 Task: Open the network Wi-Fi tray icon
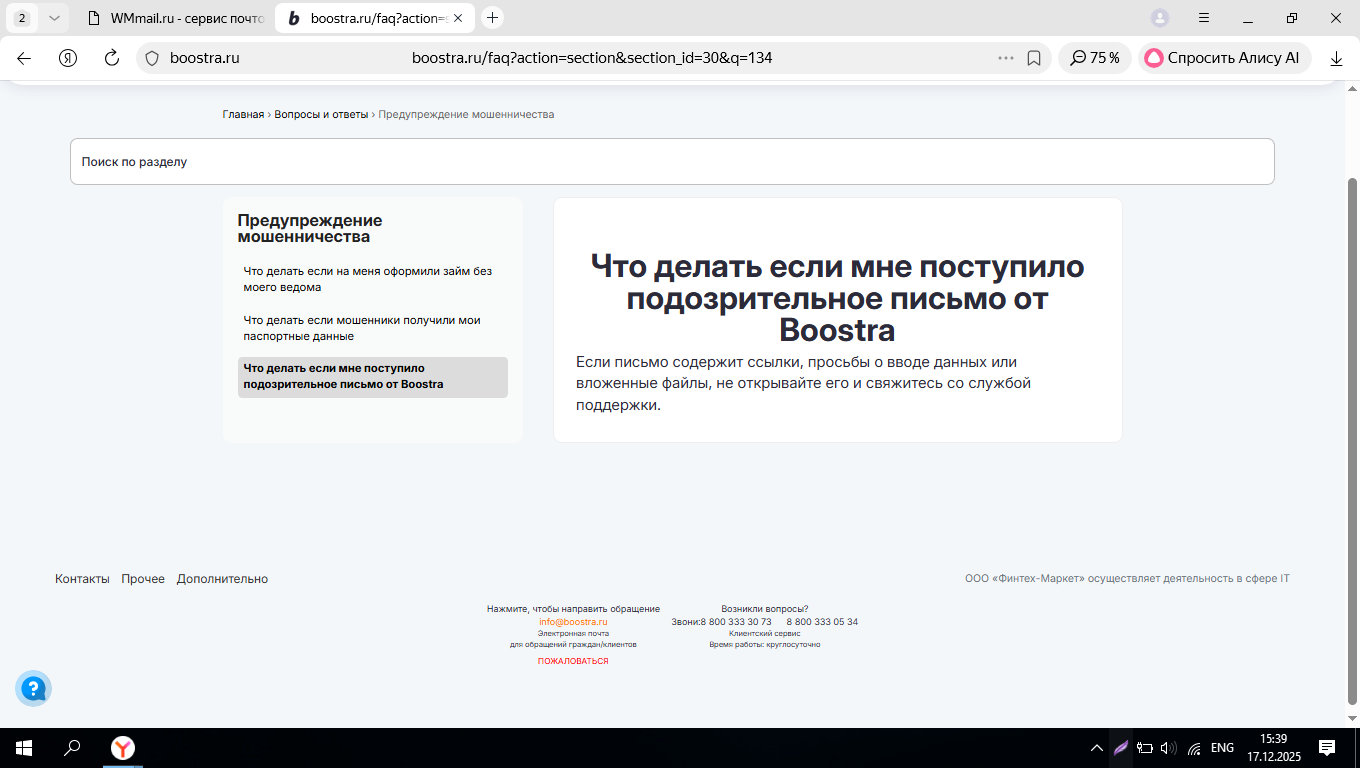1194,748
